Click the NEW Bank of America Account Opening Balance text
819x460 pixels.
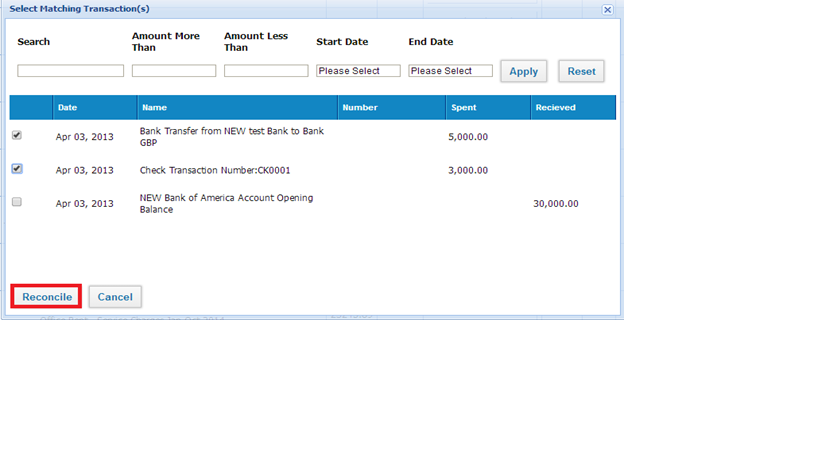click(226, 204)
